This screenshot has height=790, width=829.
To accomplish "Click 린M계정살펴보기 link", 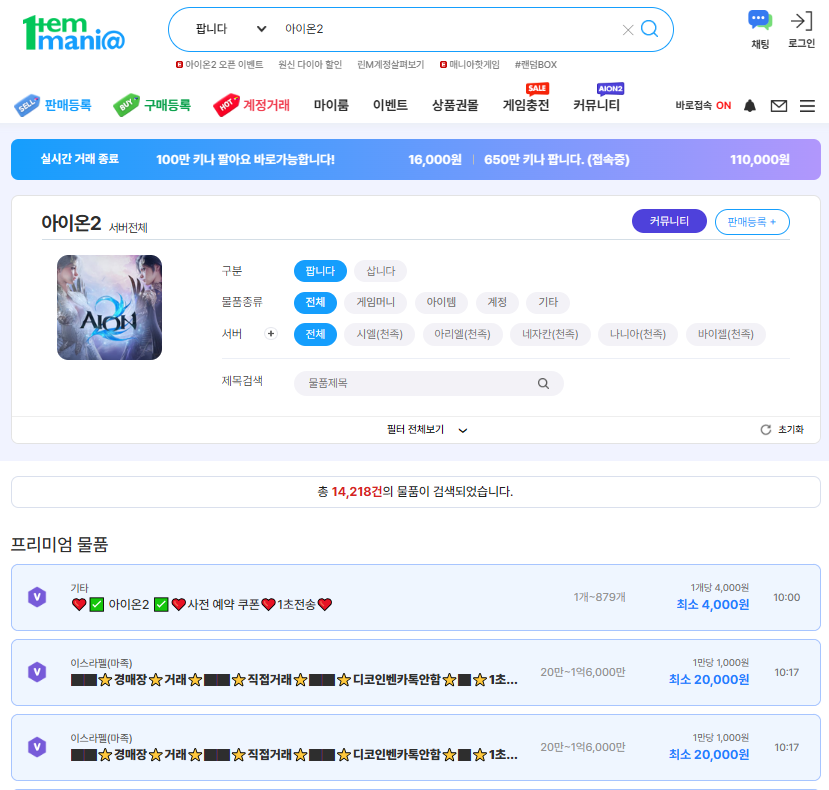I will point(390,65).
